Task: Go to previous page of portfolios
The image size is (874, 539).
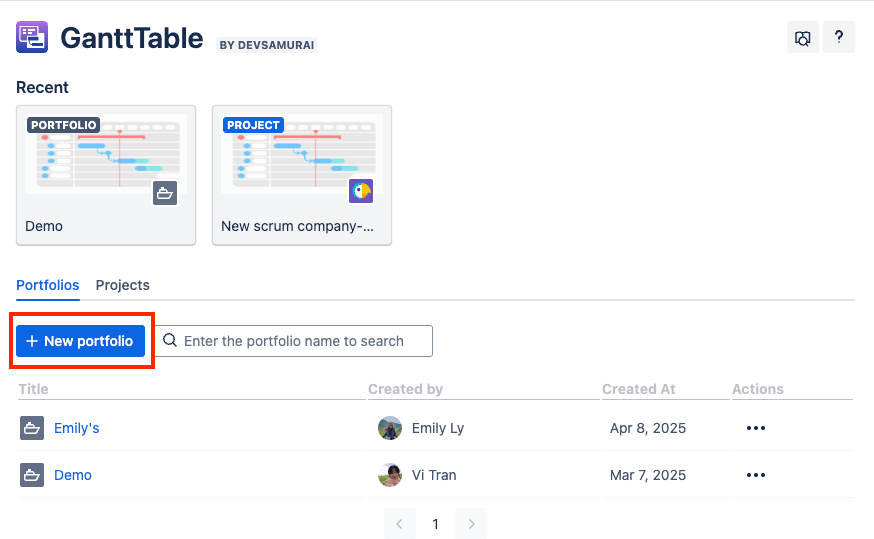Action: tap(400, 524)
